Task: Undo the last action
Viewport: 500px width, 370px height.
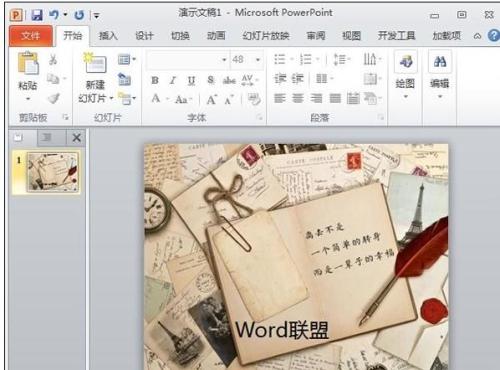Action: coord(54,14)
